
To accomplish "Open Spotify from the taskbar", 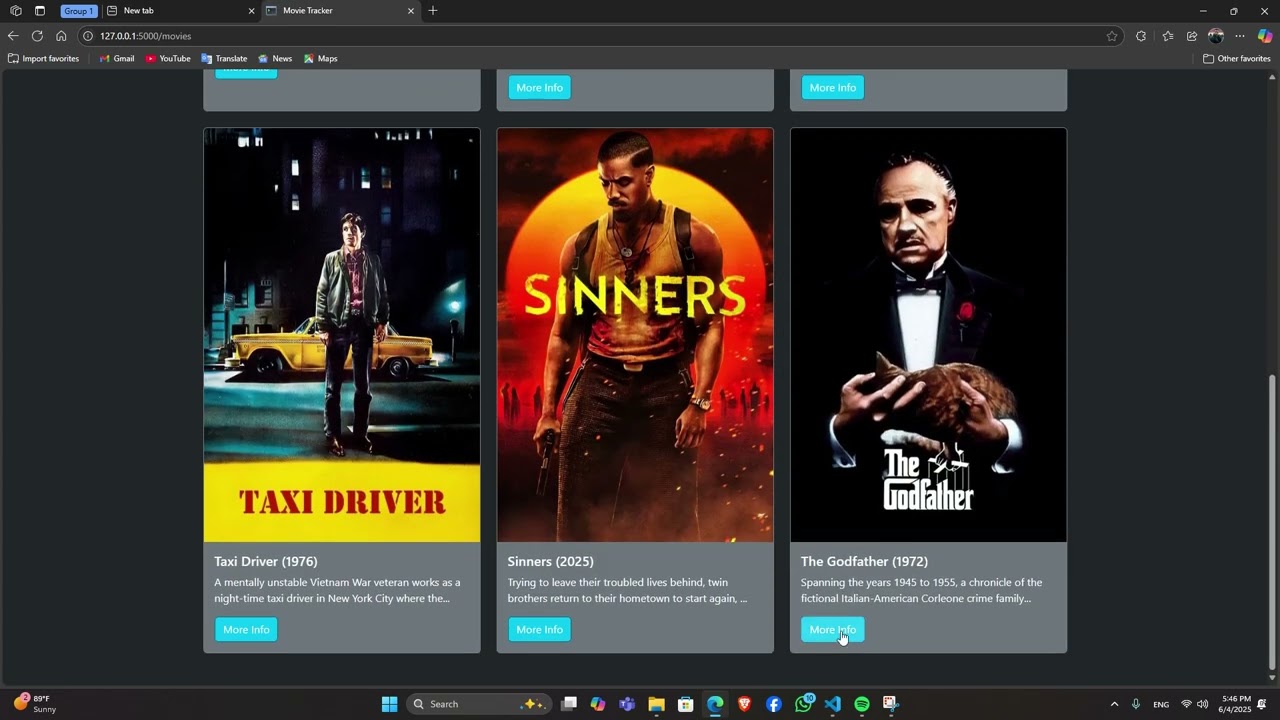I will pyautogui.click(x=862, y=704).
